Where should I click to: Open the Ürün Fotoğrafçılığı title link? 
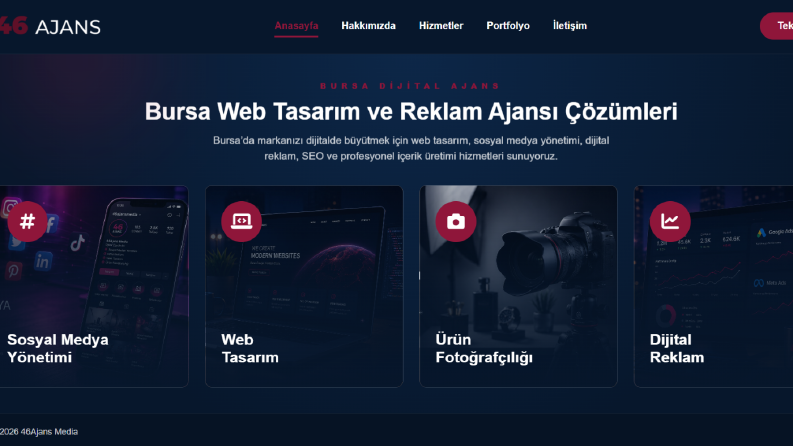pos(484,348)
